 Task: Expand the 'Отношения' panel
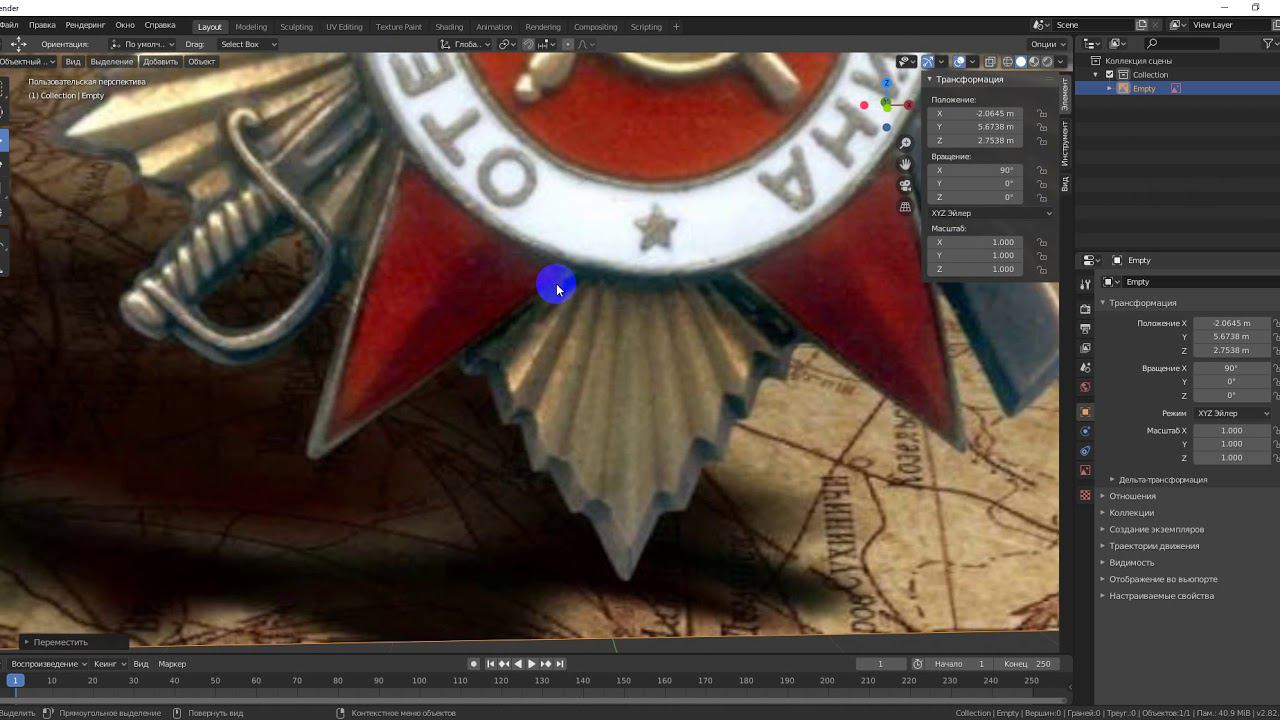pos(1132,496)
